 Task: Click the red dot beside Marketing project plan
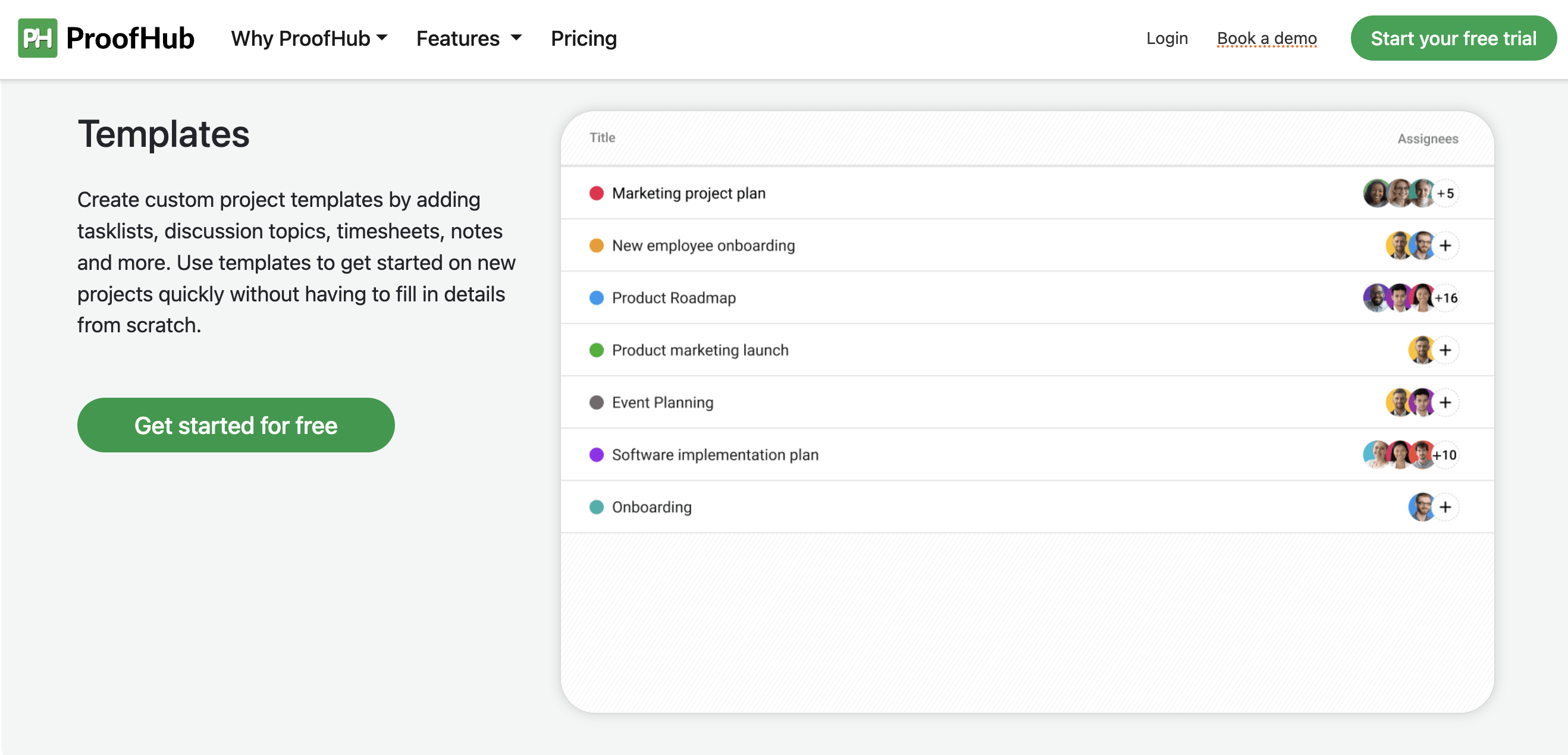point(597,193)
